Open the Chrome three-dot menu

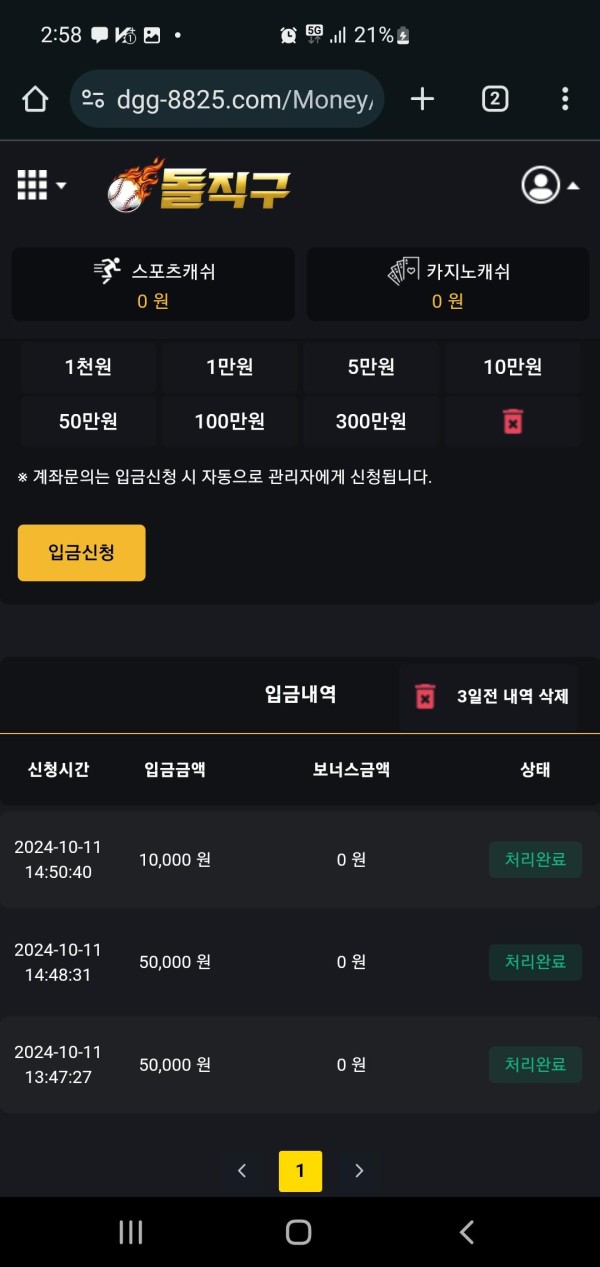click(x=565, y=98)
